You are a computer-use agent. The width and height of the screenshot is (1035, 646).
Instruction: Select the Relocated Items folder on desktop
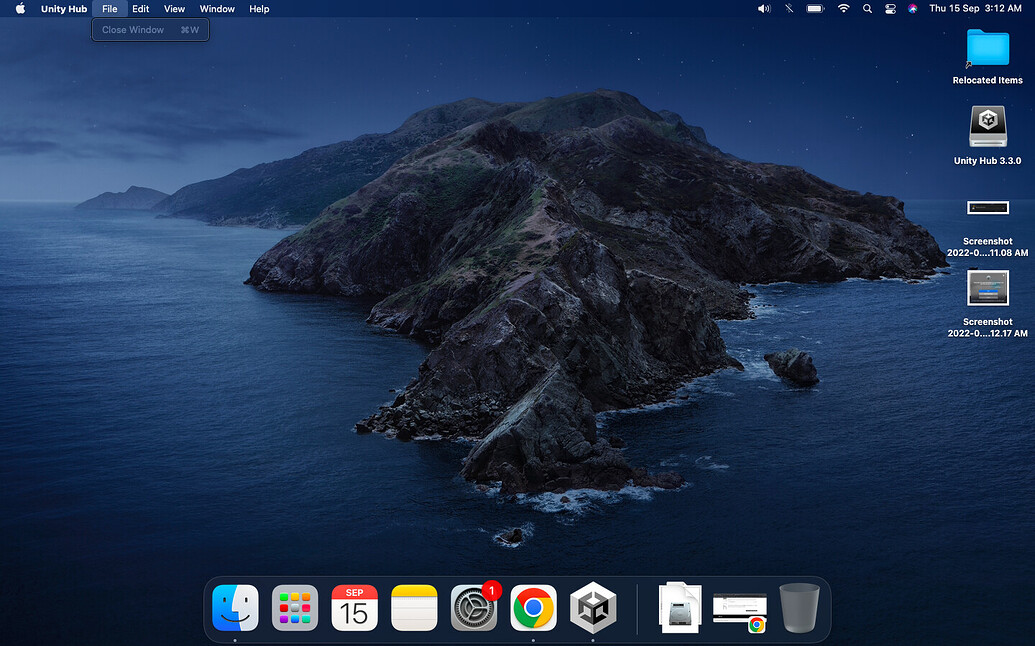coord(987,49)
